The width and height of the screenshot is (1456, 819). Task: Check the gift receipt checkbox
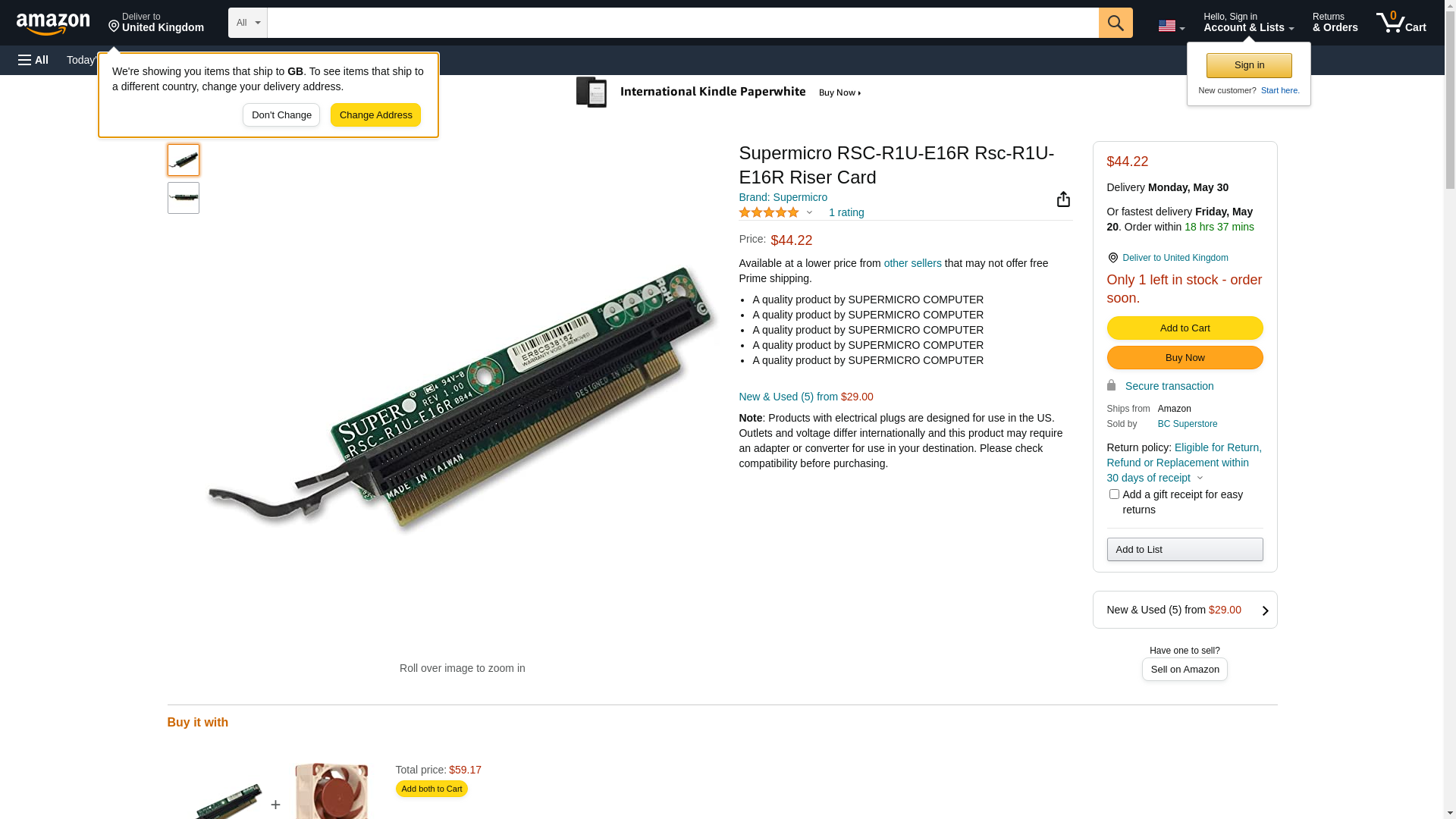[x=1114, y=494]
